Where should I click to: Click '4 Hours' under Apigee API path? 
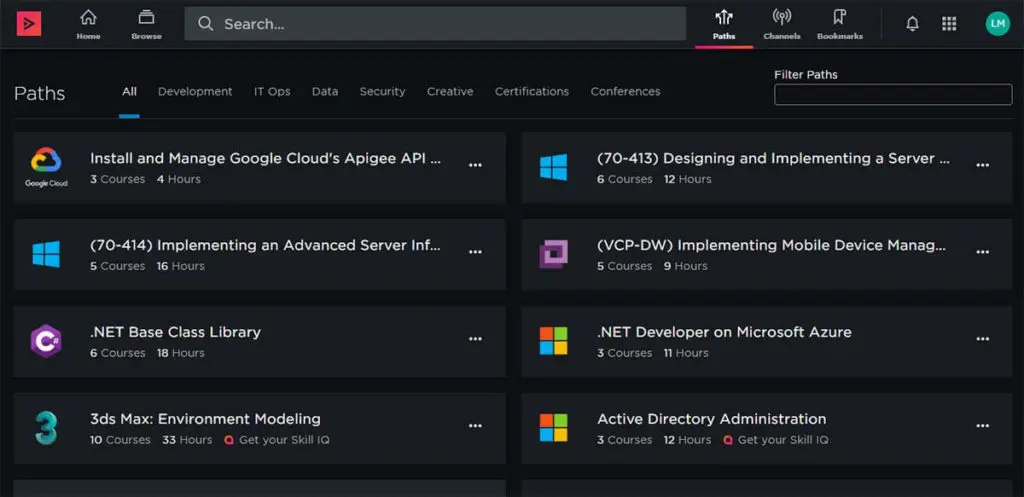click(x=178, y=180)
